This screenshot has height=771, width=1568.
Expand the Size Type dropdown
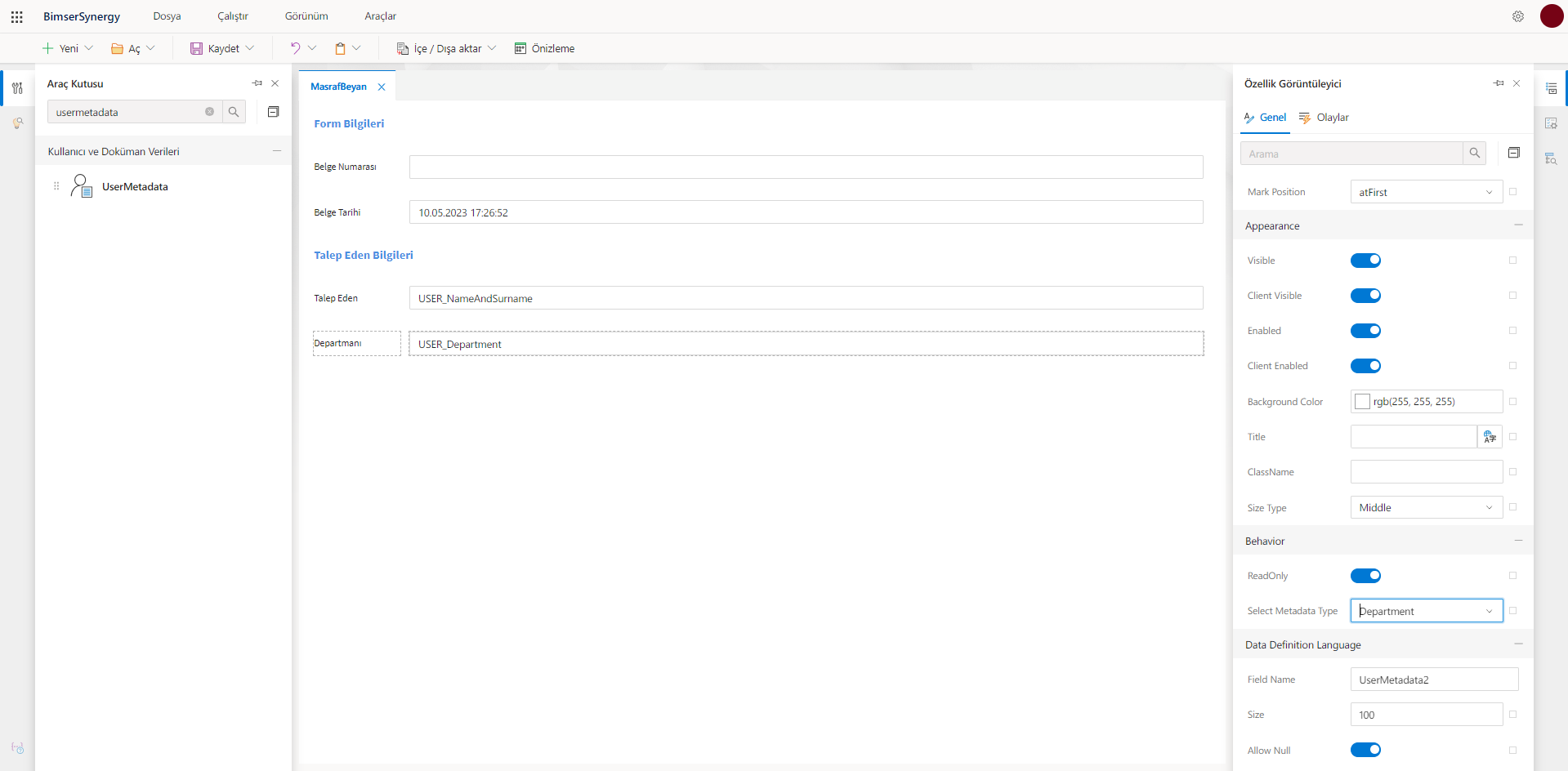coord(1426,507)
